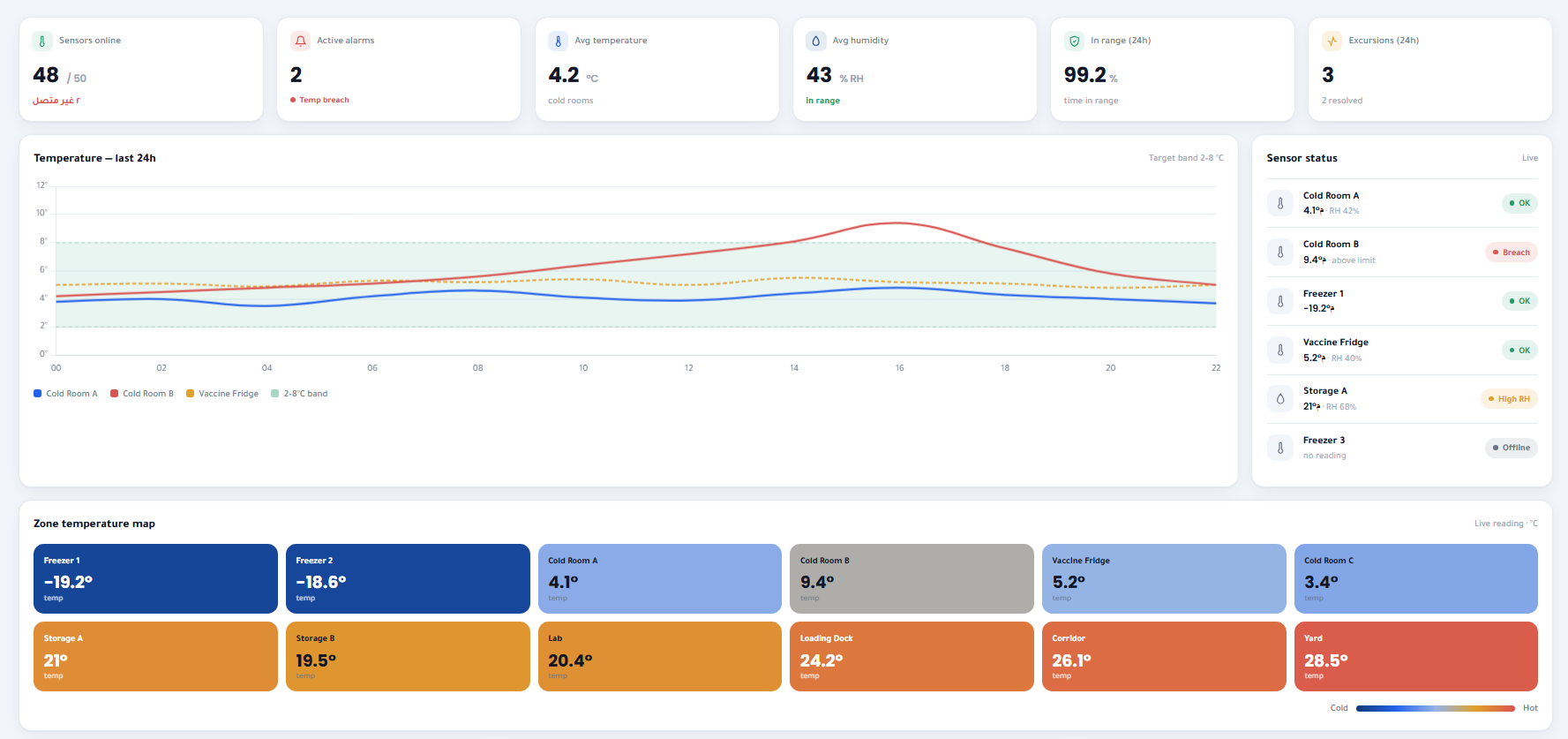Screen dimensions: 1568x739
Task: Click the Freezer 1 sensor thermometer icon
Action: (1280, 301)
